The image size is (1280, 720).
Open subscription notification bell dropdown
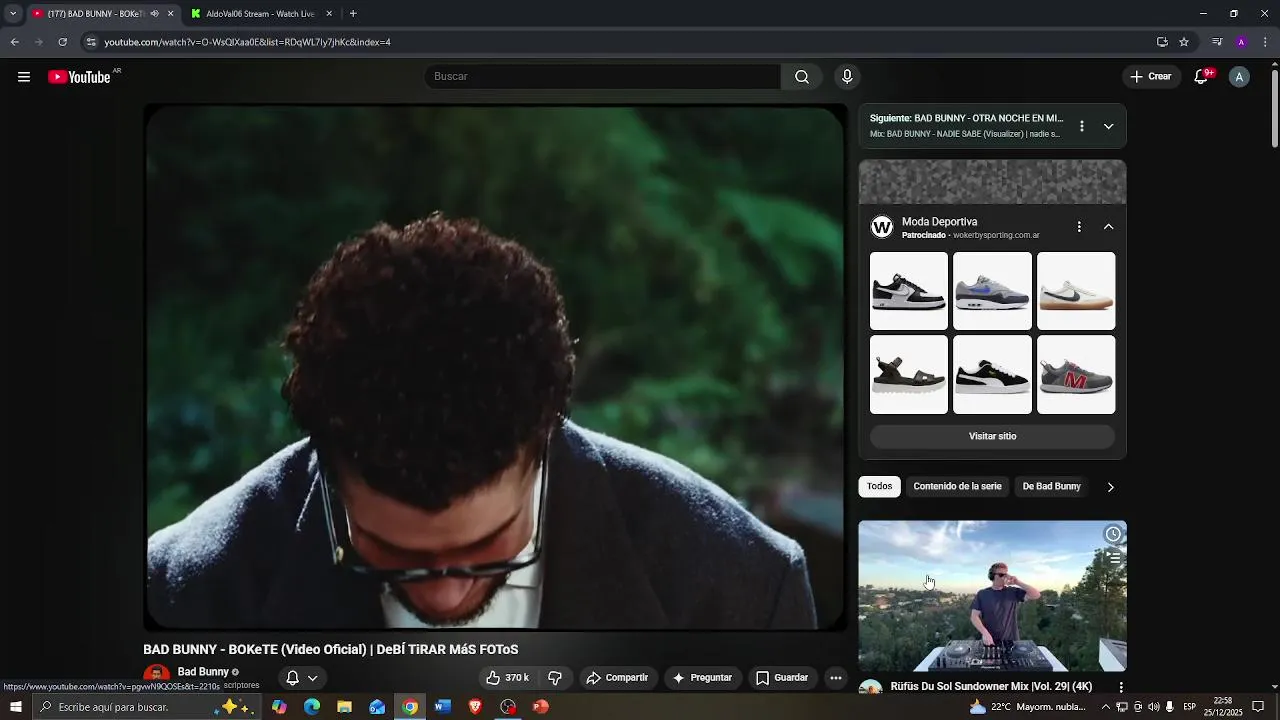tap(301, 678)
